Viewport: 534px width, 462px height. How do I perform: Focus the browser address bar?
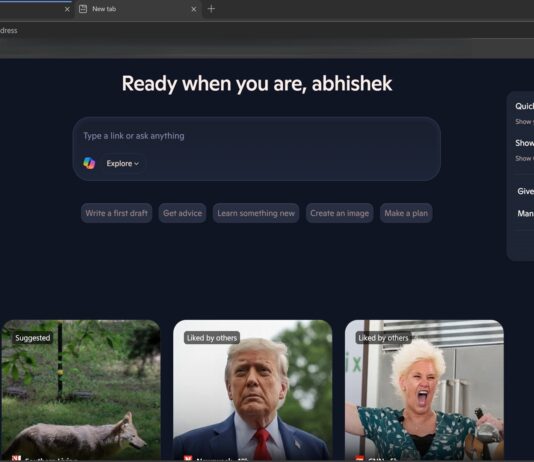267,30
